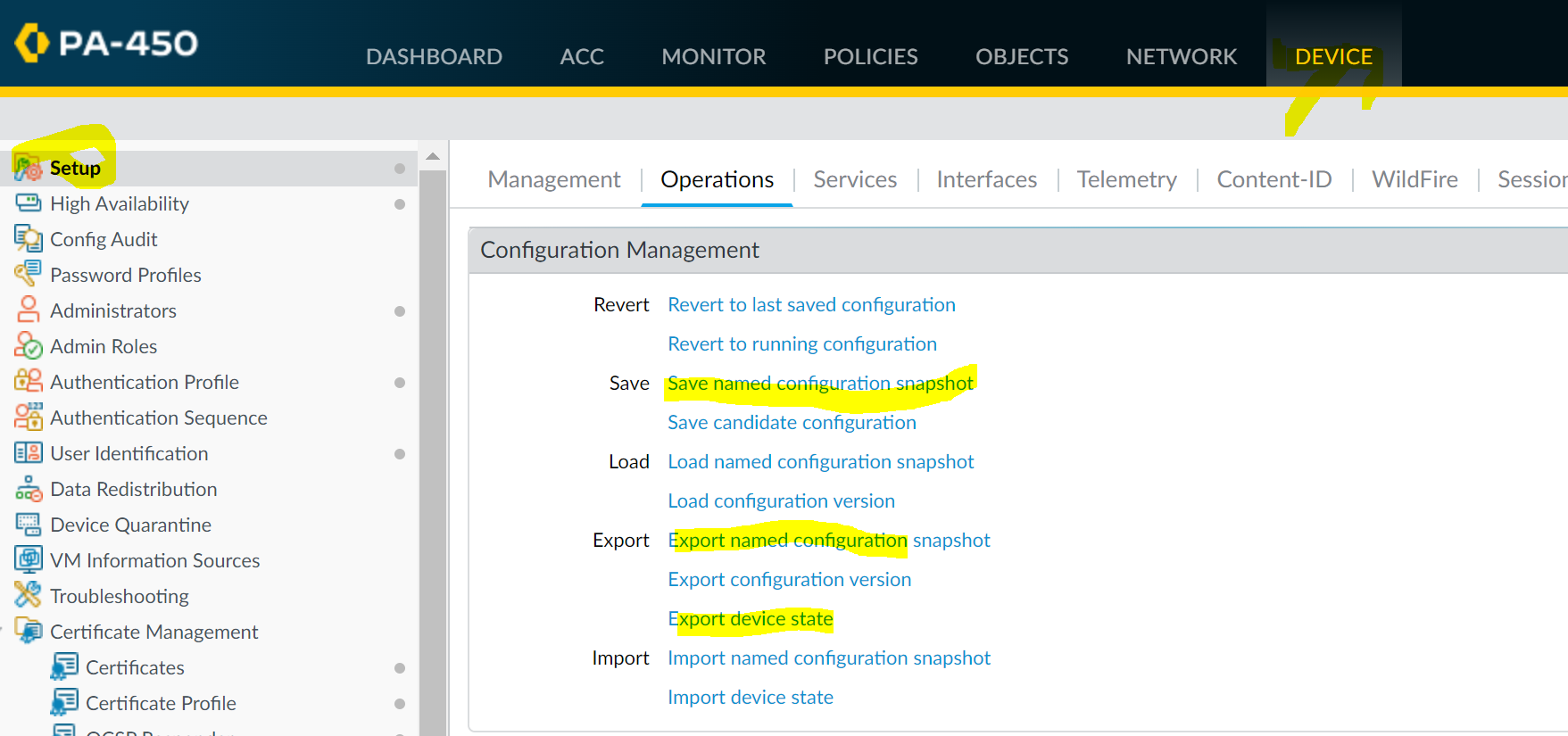The image size is (1568, 736).
Task: Open Troubleshooting in the sidebar
Action: [120, 596]
